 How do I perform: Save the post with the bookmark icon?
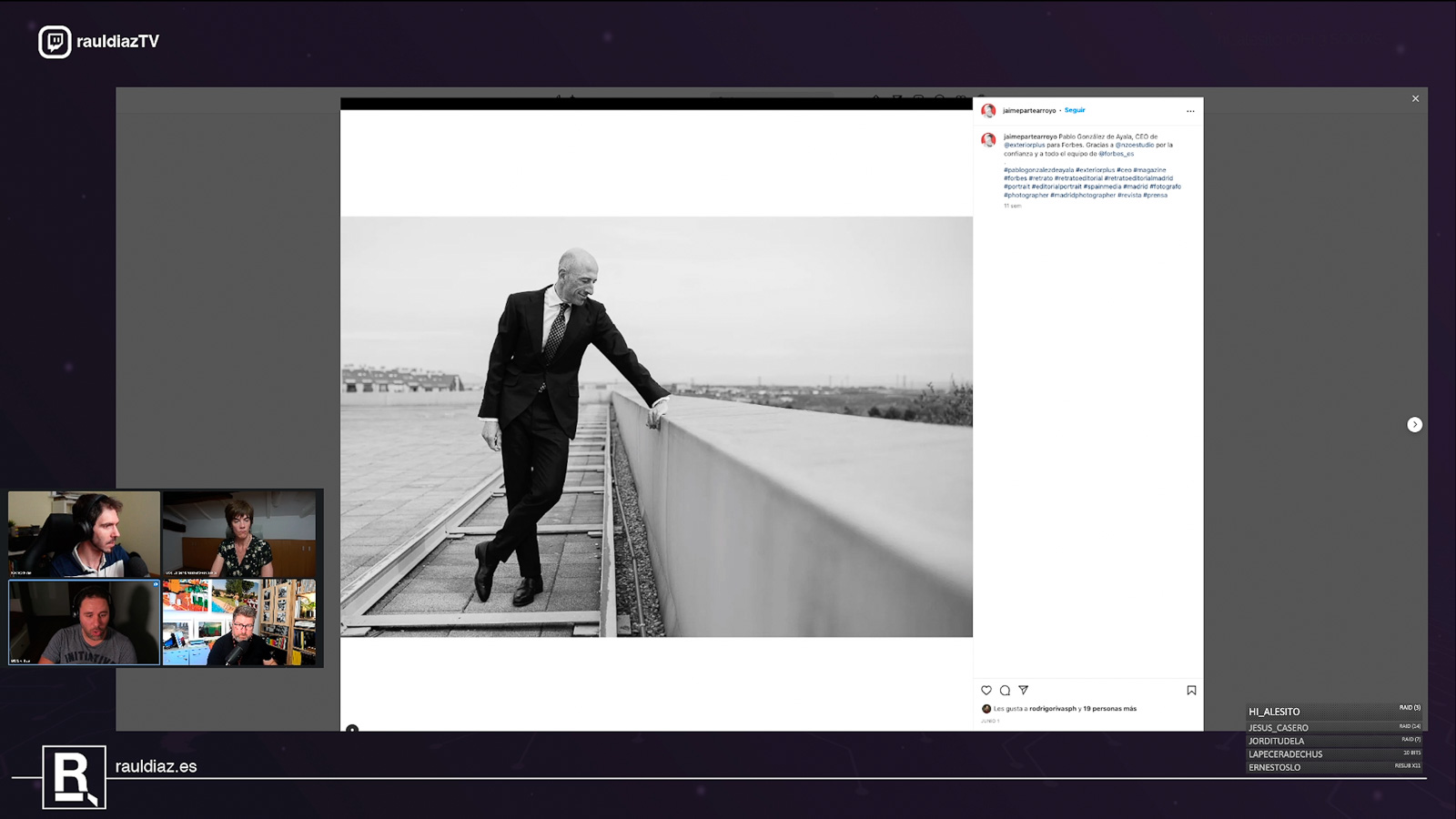pyautogui.click(x=1191, y=691)
